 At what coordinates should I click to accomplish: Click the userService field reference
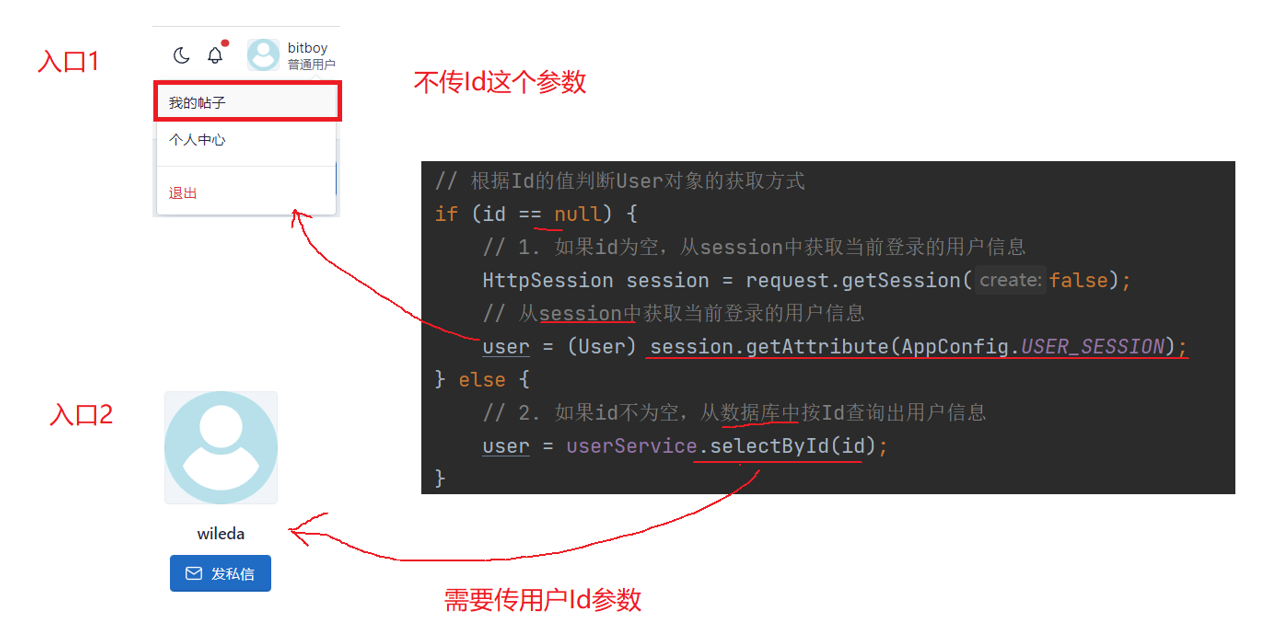click(x=631, y=445)
